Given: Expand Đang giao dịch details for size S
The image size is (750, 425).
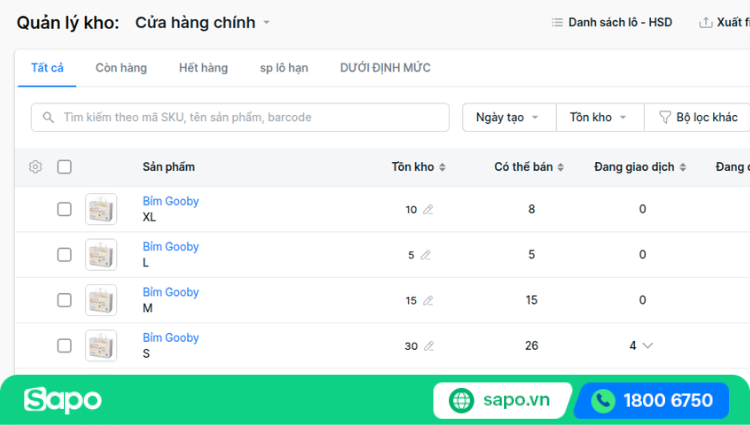Looking at the screenshot, I should [648, 346].
